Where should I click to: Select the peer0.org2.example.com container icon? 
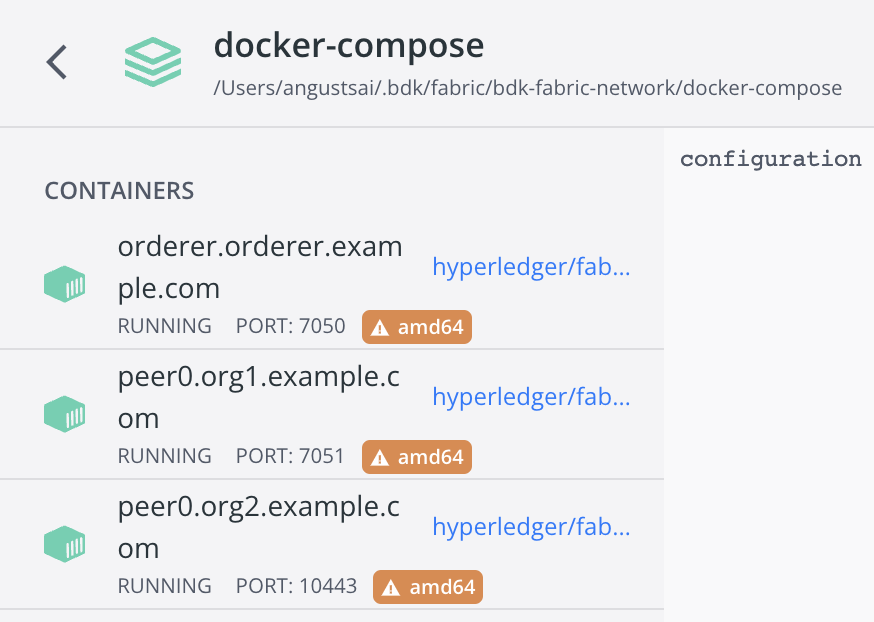coord(64,544)
